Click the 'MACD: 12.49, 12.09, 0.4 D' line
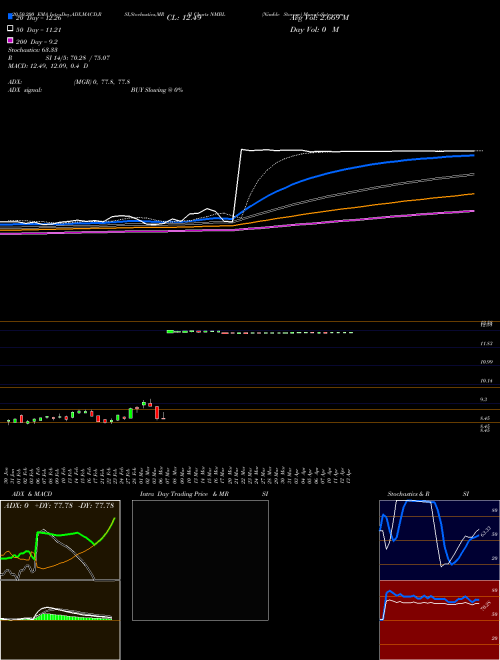Viewport: 500px width, 660px height. click(x=48, y=66)
